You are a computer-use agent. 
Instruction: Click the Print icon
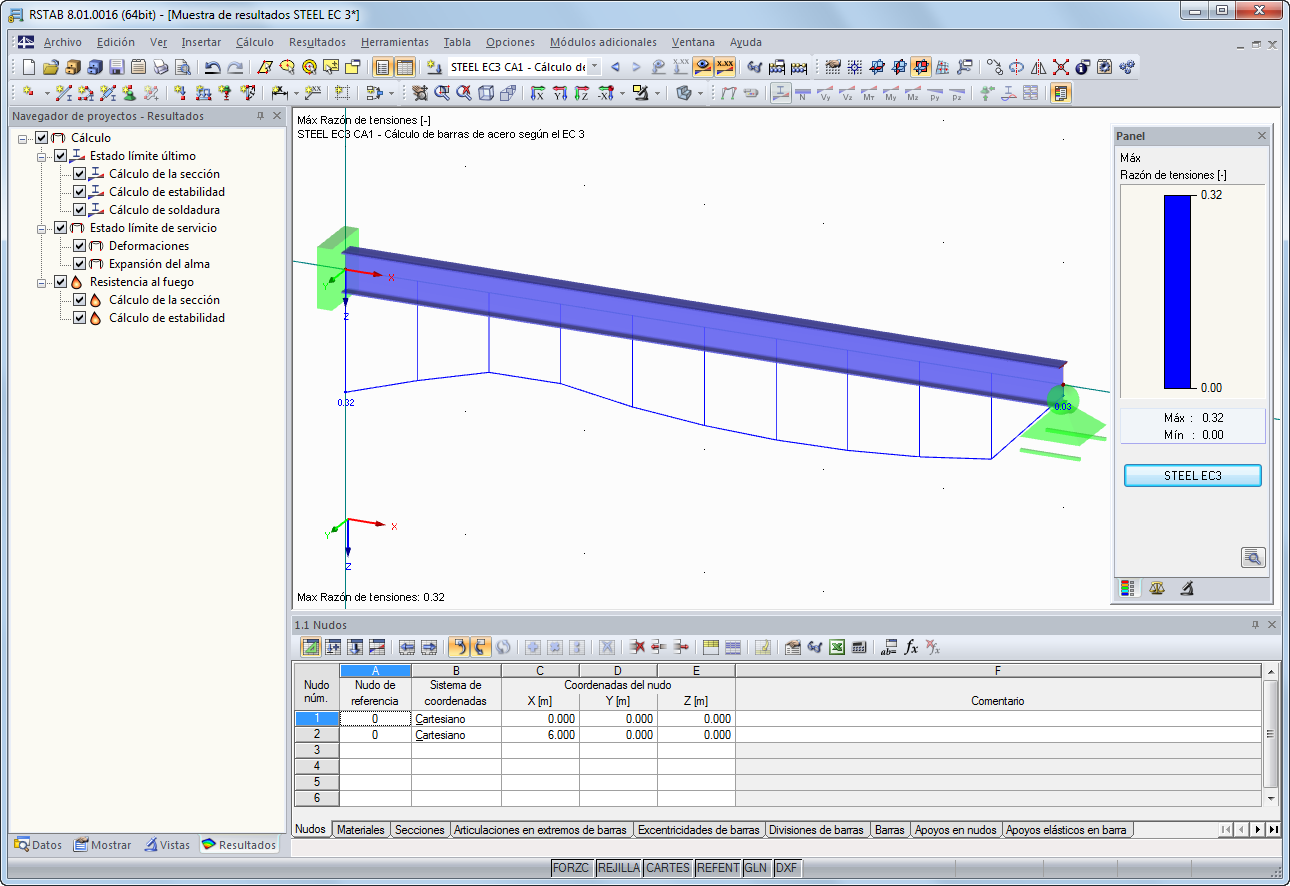point(160,67)
